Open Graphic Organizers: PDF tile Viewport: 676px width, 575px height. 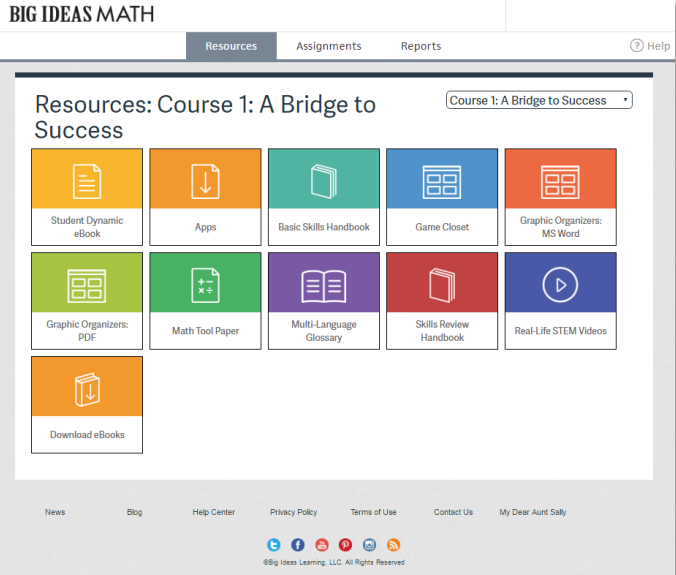click(x=87, y=300)
